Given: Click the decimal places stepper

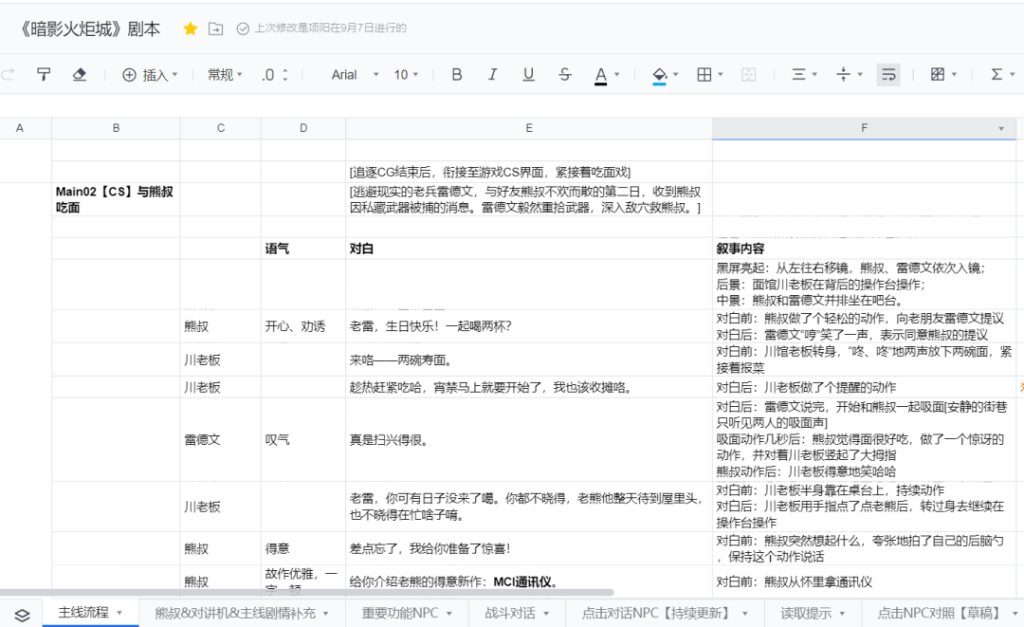Looking at the screenshot, I should pyautogui.click(x=285, y=74).
